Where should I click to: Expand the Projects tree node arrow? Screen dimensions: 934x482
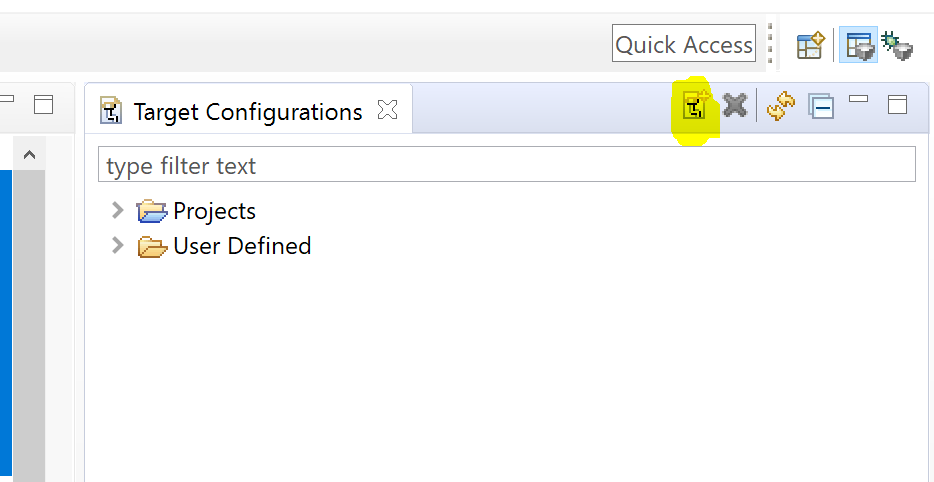pyautogui.click(x=118, y=210)
